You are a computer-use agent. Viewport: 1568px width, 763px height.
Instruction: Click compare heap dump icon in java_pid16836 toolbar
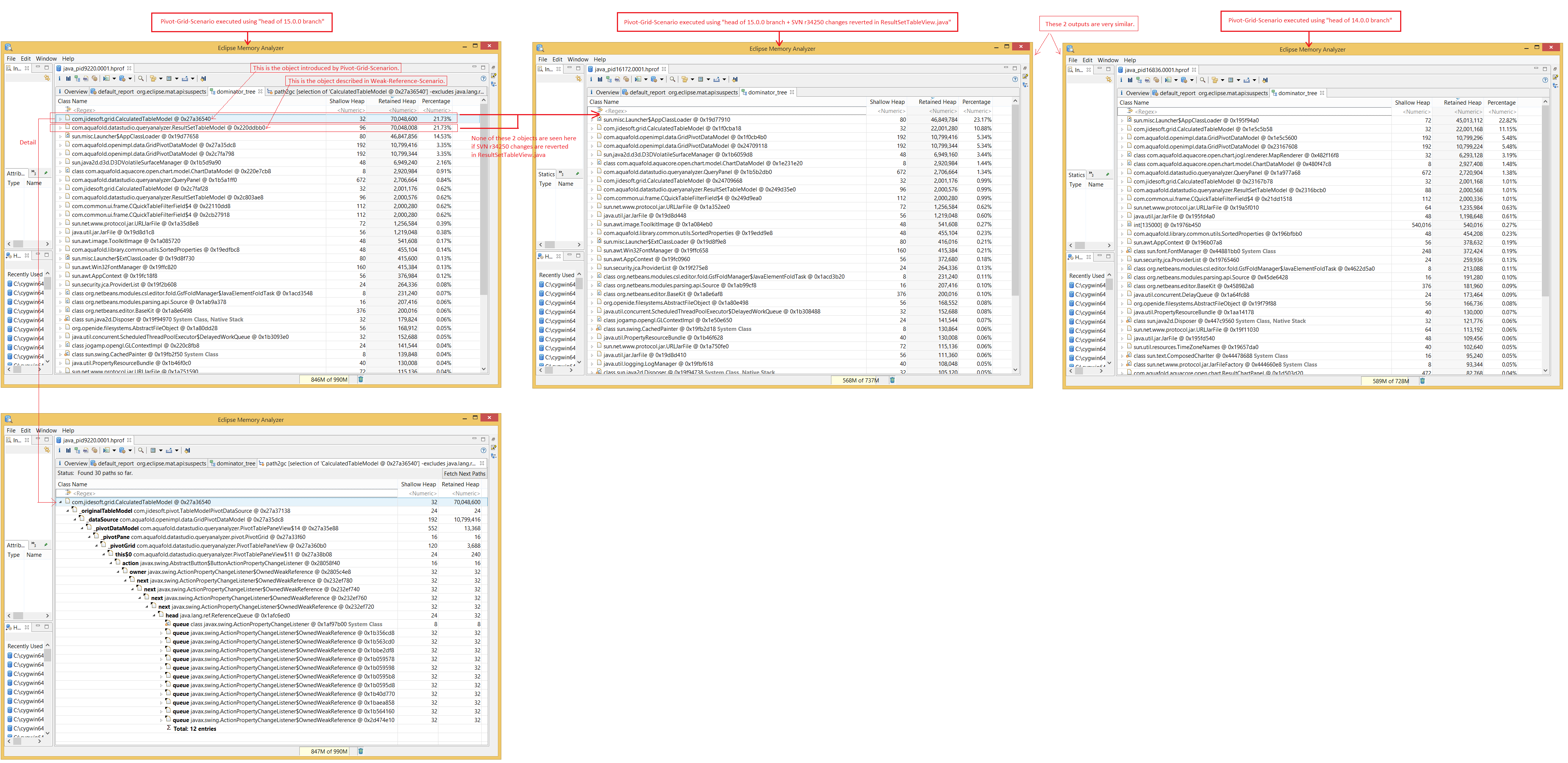point(1265,80)
